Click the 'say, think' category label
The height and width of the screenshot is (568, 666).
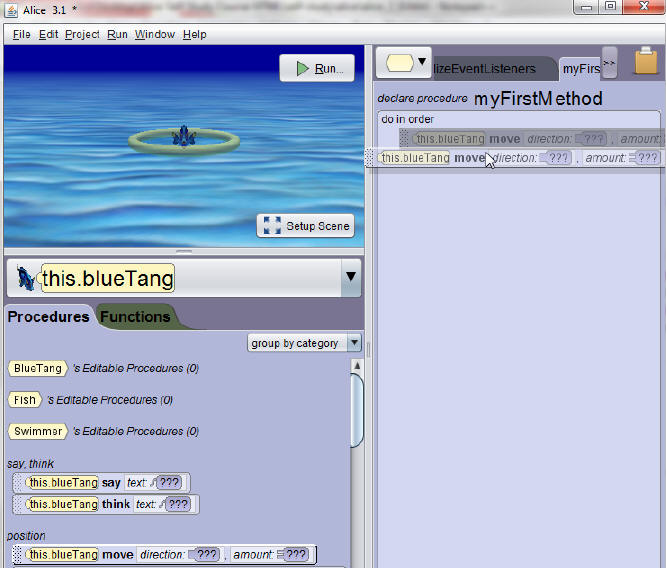pos(31,463)
